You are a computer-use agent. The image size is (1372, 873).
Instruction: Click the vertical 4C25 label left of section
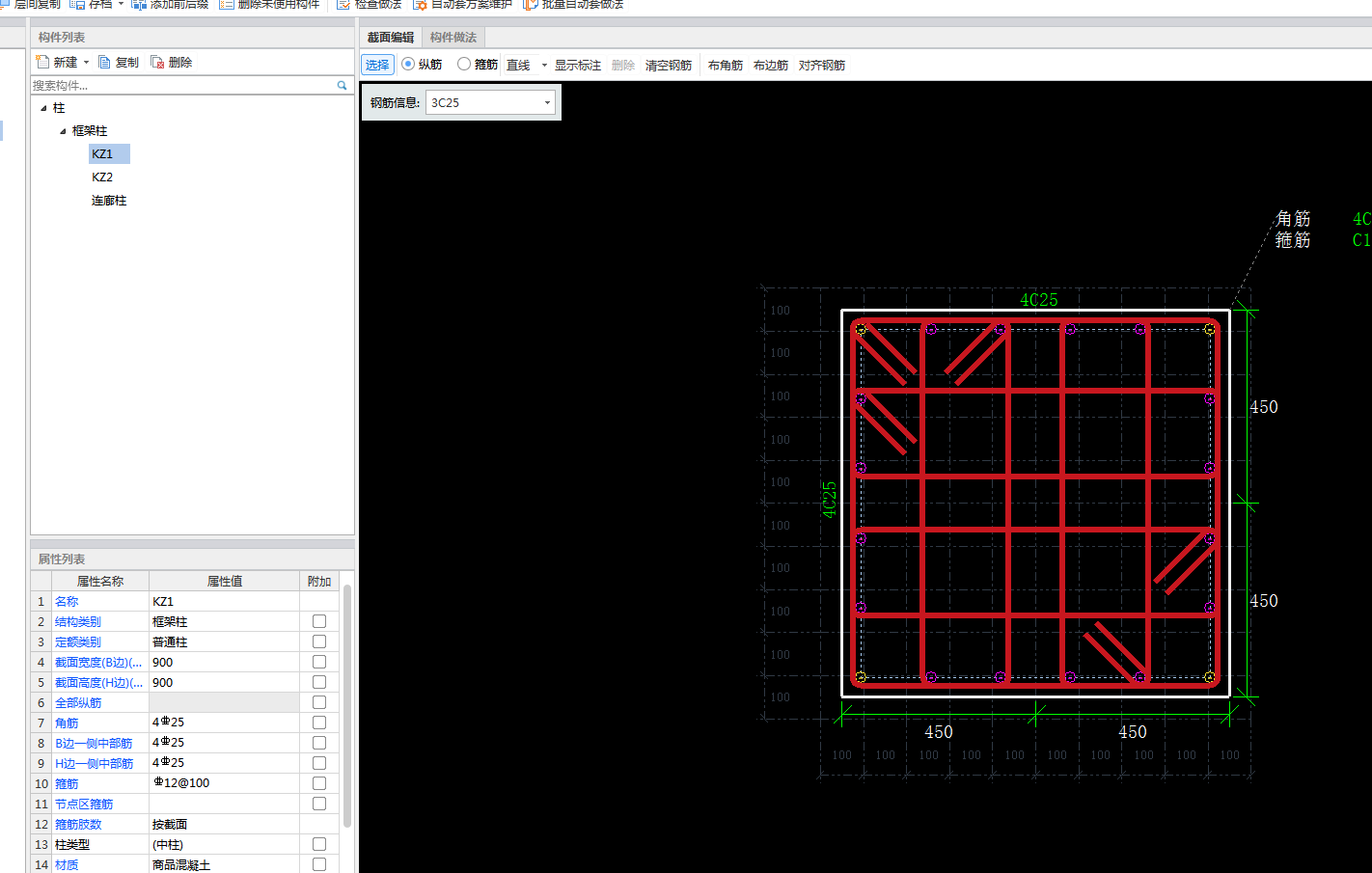[830, 500]
